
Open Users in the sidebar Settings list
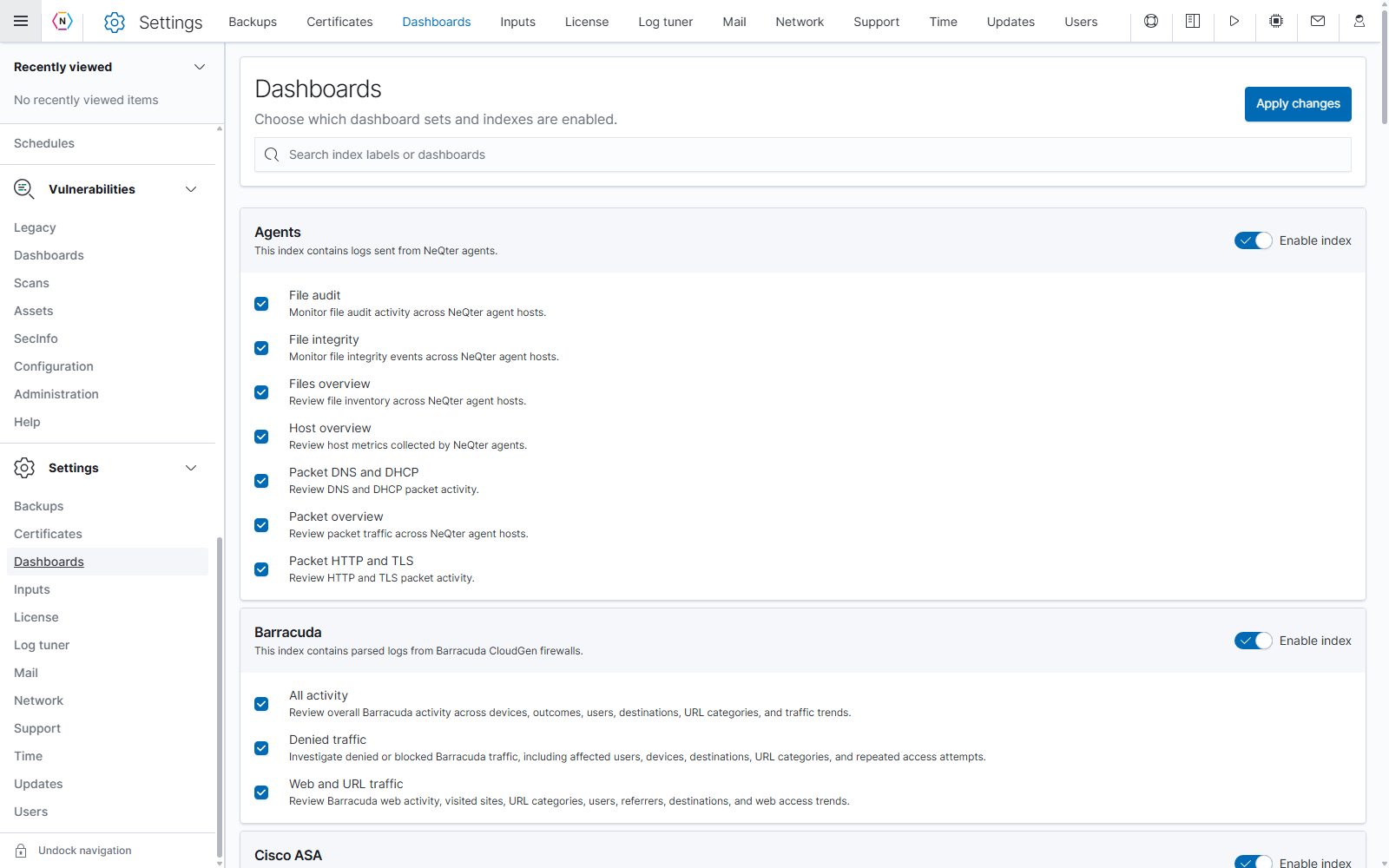[31, 812]
